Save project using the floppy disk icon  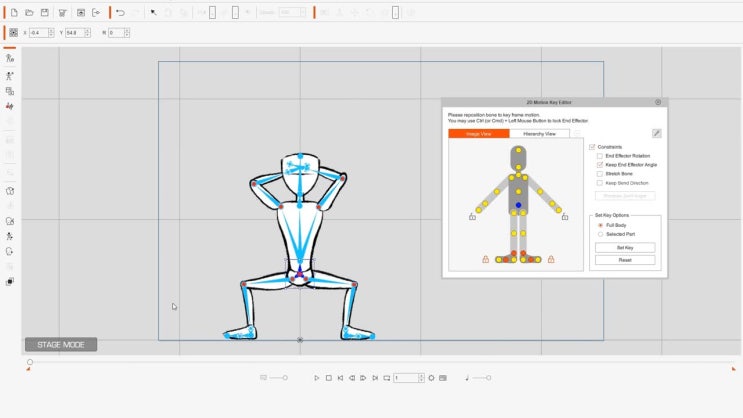[45, 13]
